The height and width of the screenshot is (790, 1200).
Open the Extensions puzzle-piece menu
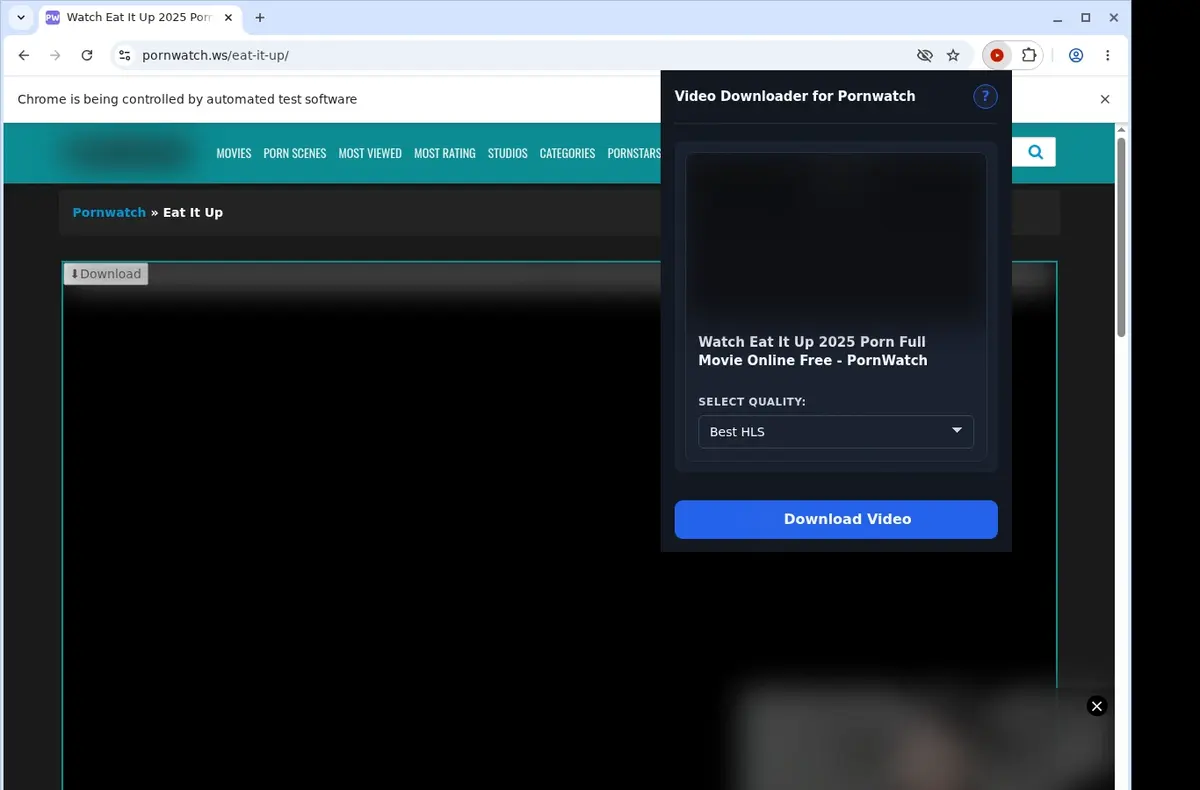point(1028,56)
